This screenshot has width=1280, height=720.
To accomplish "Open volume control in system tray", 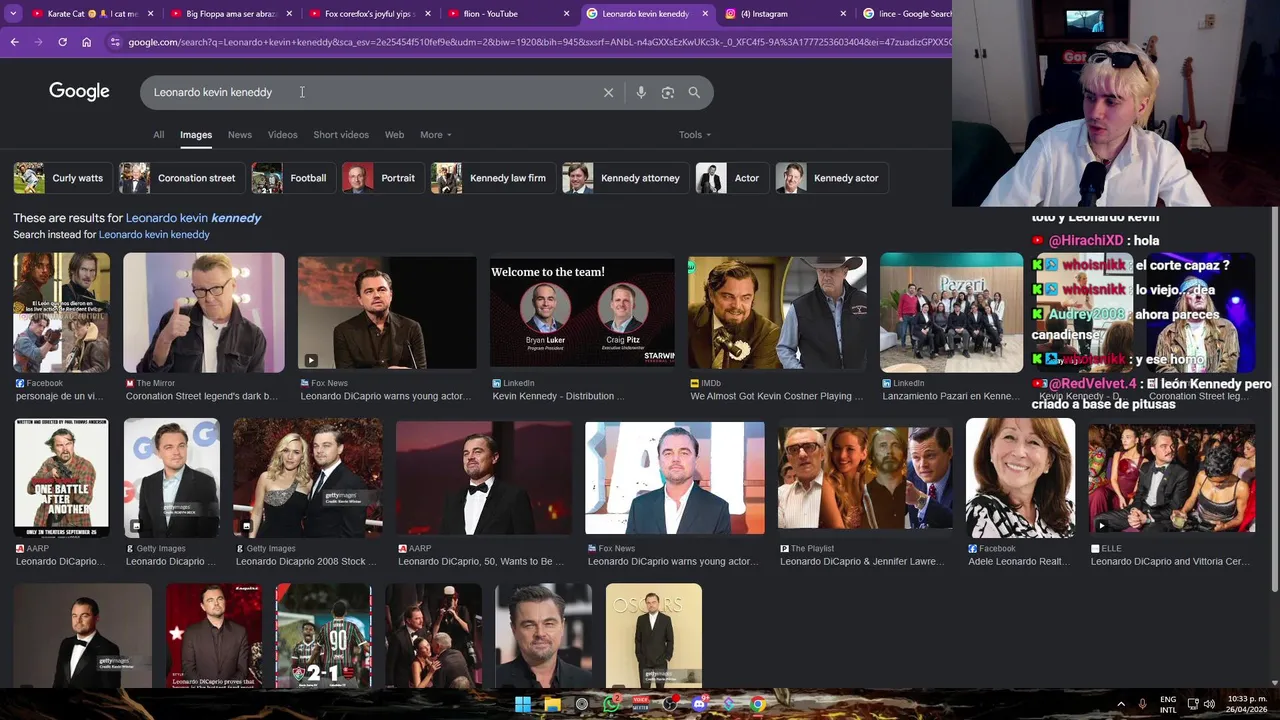I will point(1212,704).
